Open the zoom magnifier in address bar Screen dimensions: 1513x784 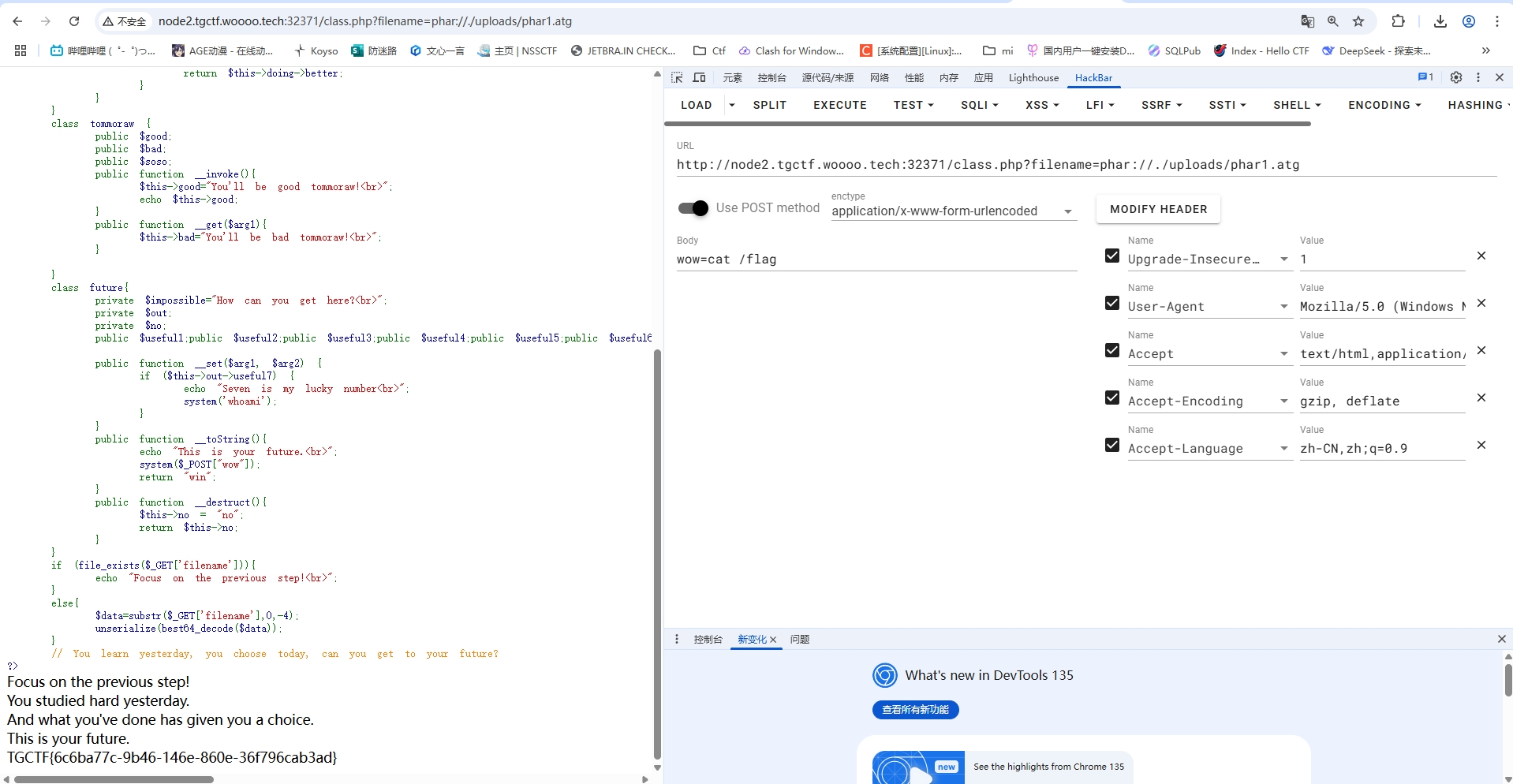click(x=1332, y=21)
